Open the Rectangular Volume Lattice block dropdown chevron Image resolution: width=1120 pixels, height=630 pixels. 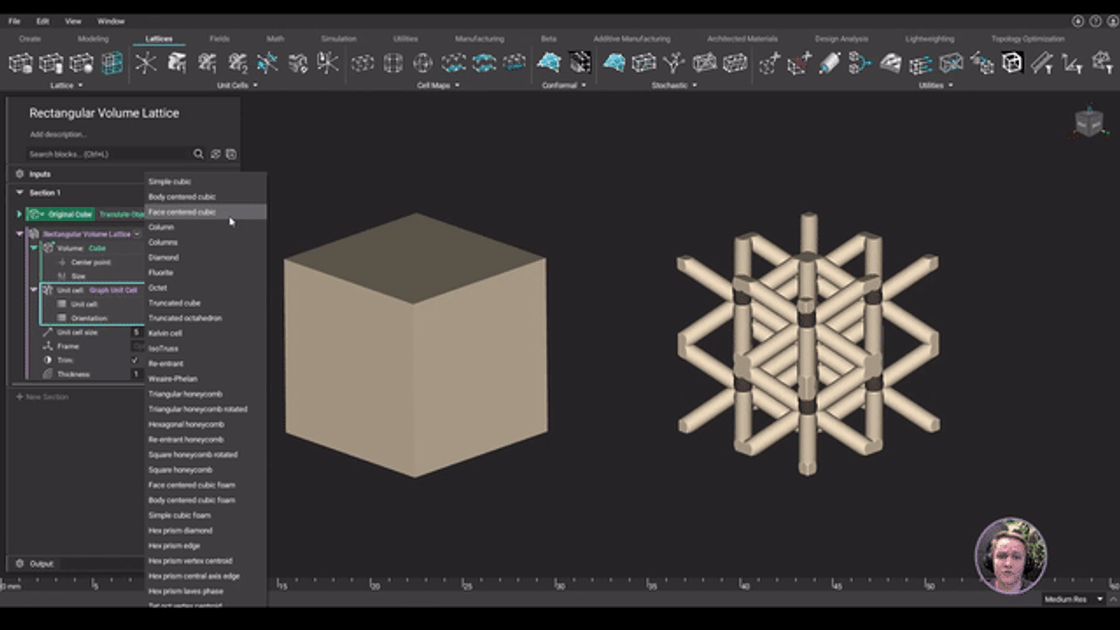point(137,233)
